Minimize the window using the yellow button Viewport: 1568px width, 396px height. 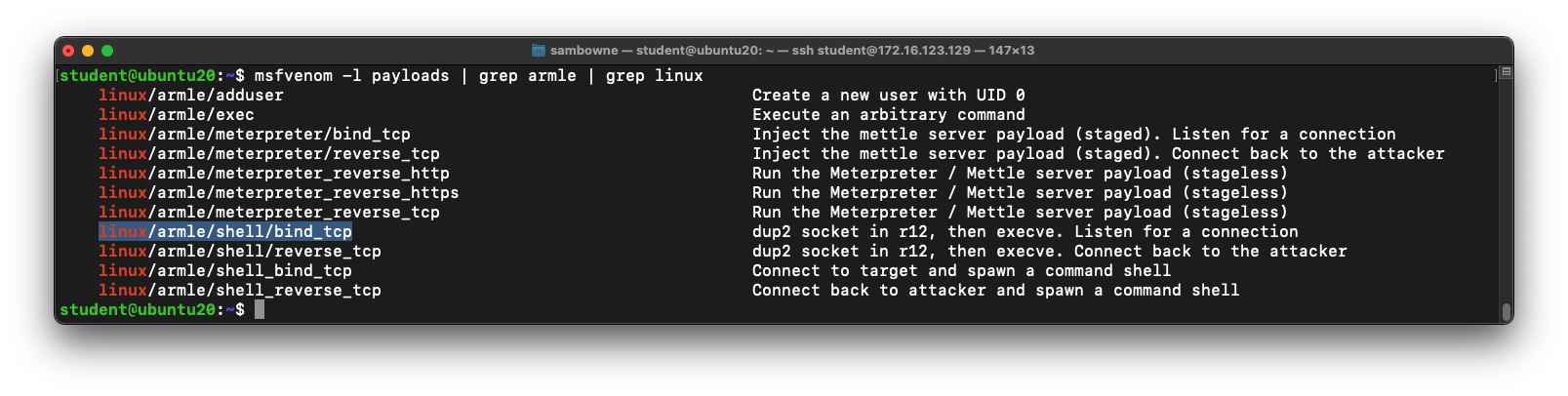tap(88, 51)
